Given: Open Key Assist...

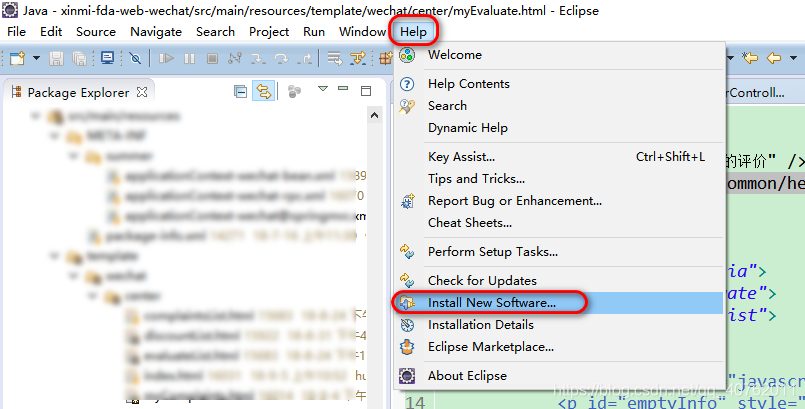Looking at the screenshot, I should 559,157.
